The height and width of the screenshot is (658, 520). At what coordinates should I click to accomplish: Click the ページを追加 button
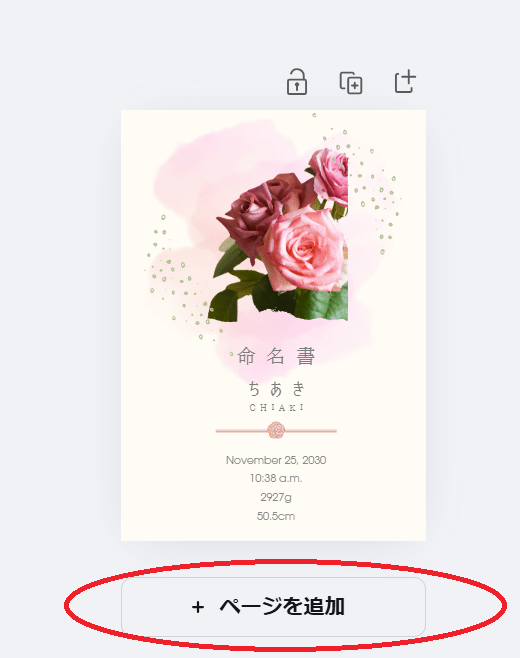coord(273,606)
